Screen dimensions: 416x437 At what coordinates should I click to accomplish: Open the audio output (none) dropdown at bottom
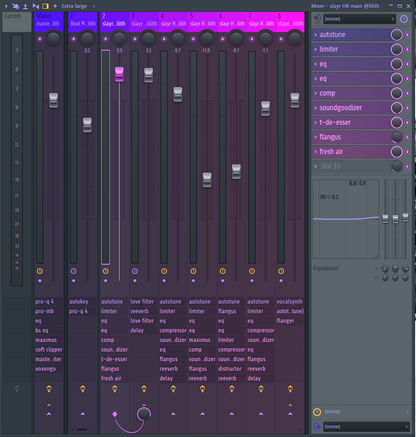367,427
